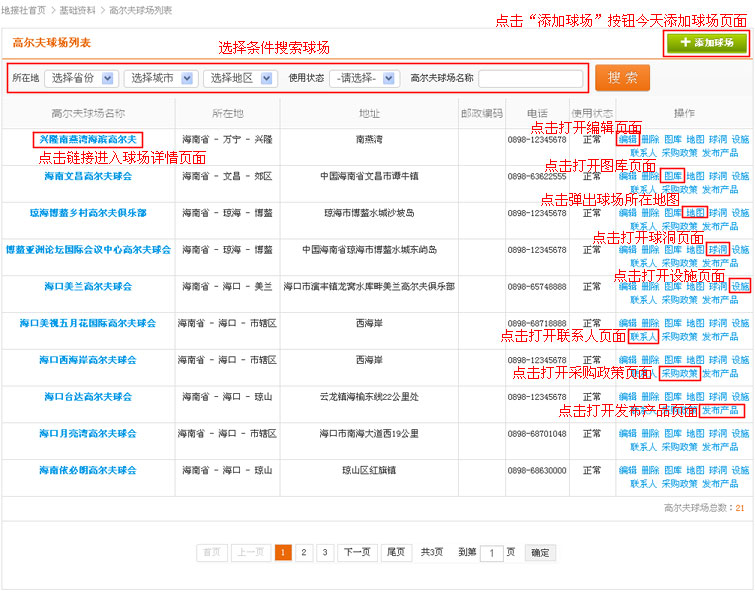Image resolution: width=755 pixels, height=592 pixels.
Task: Click the green 添加球场 button
Action: coord(706,43)
